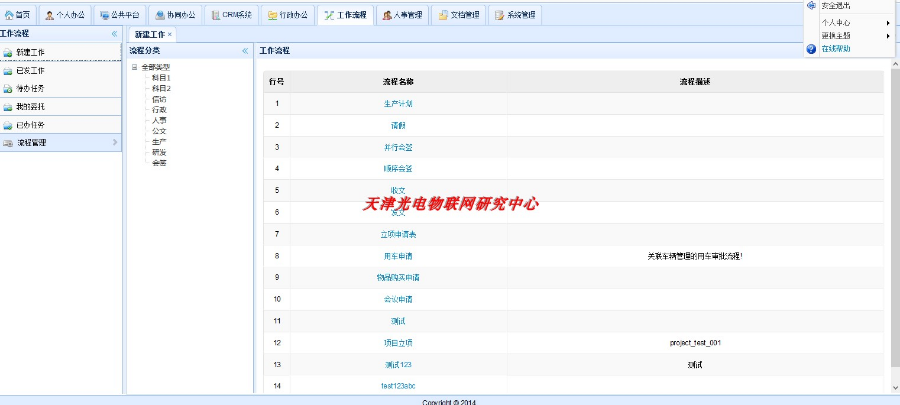Click the 行号 column header
900x405 pixels.
(277, 82)
